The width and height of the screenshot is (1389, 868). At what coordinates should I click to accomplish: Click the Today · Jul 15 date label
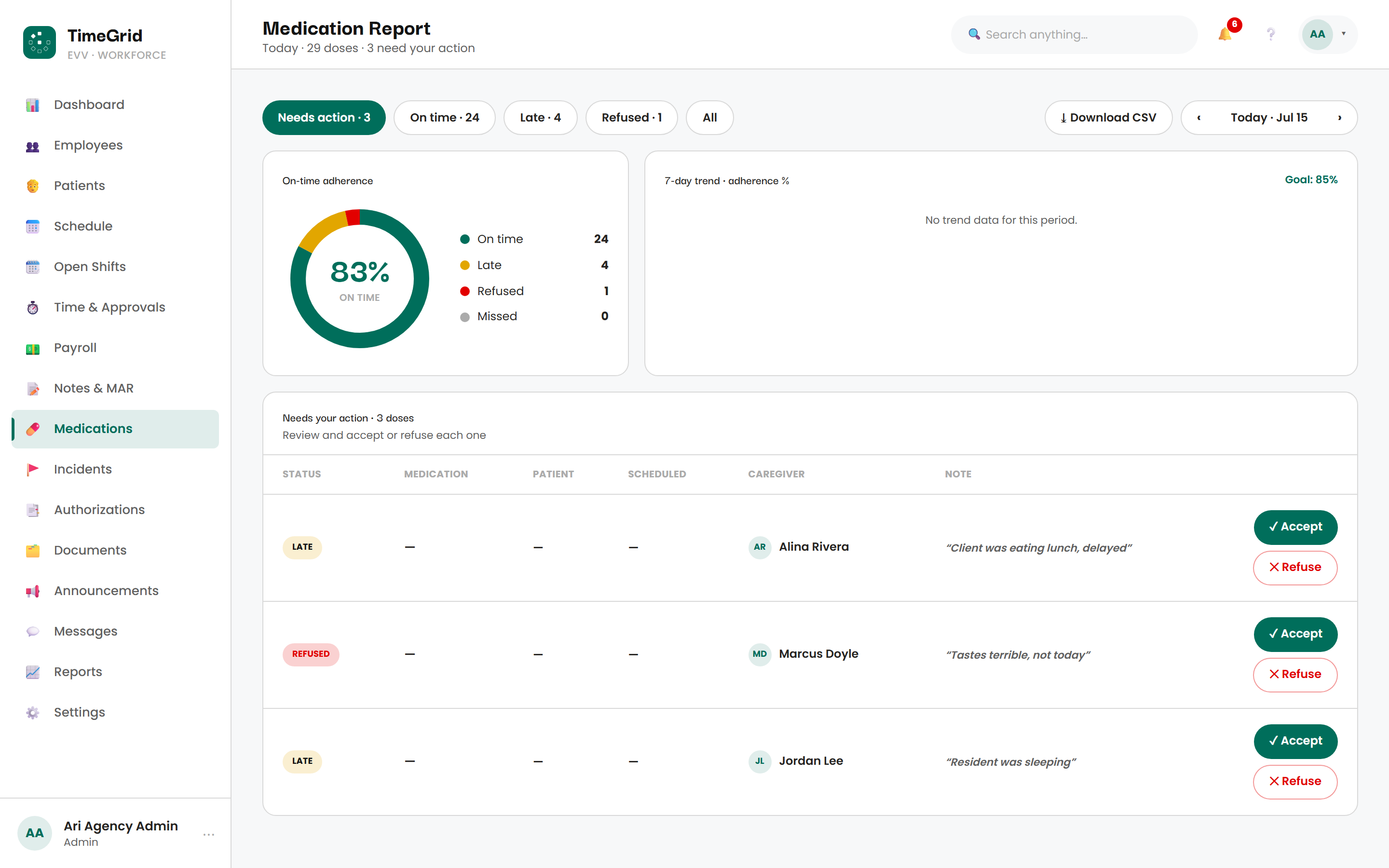tap(1269, 118)
